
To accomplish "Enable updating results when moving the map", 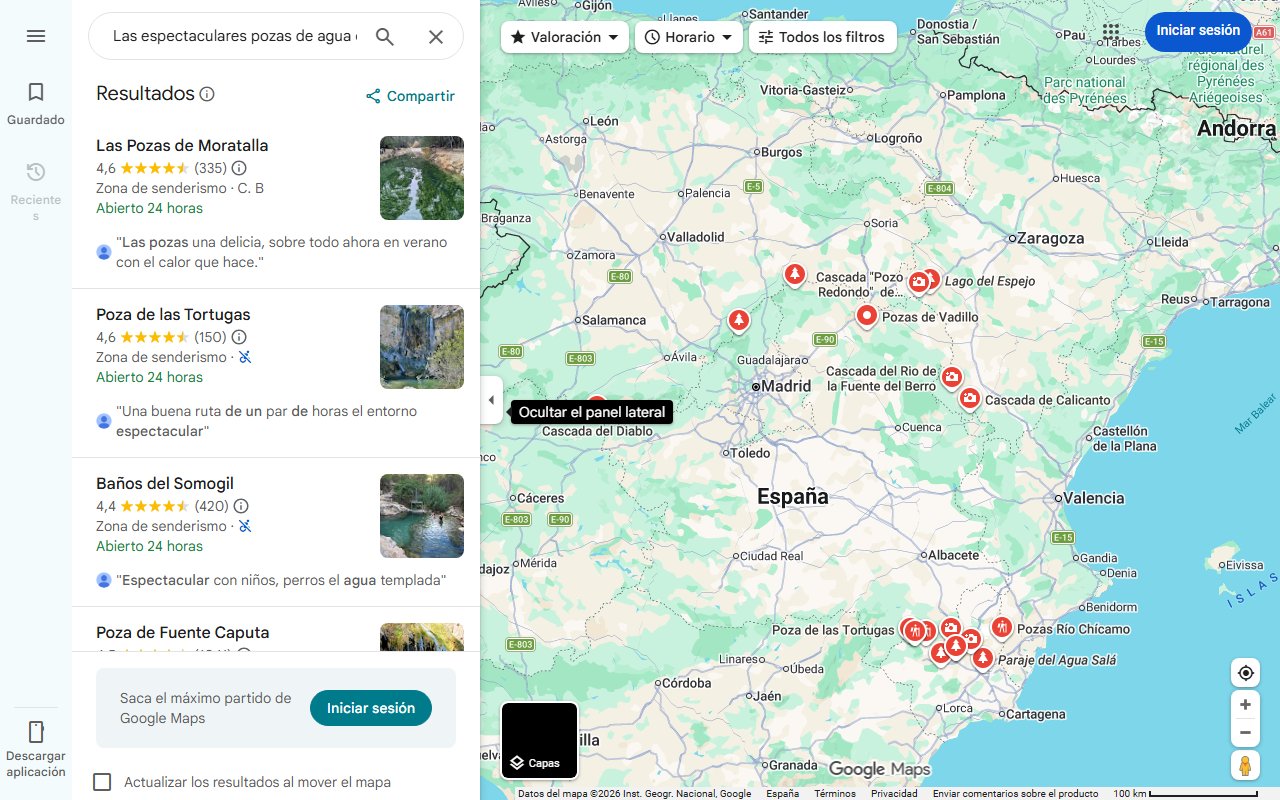I will 102,782.
